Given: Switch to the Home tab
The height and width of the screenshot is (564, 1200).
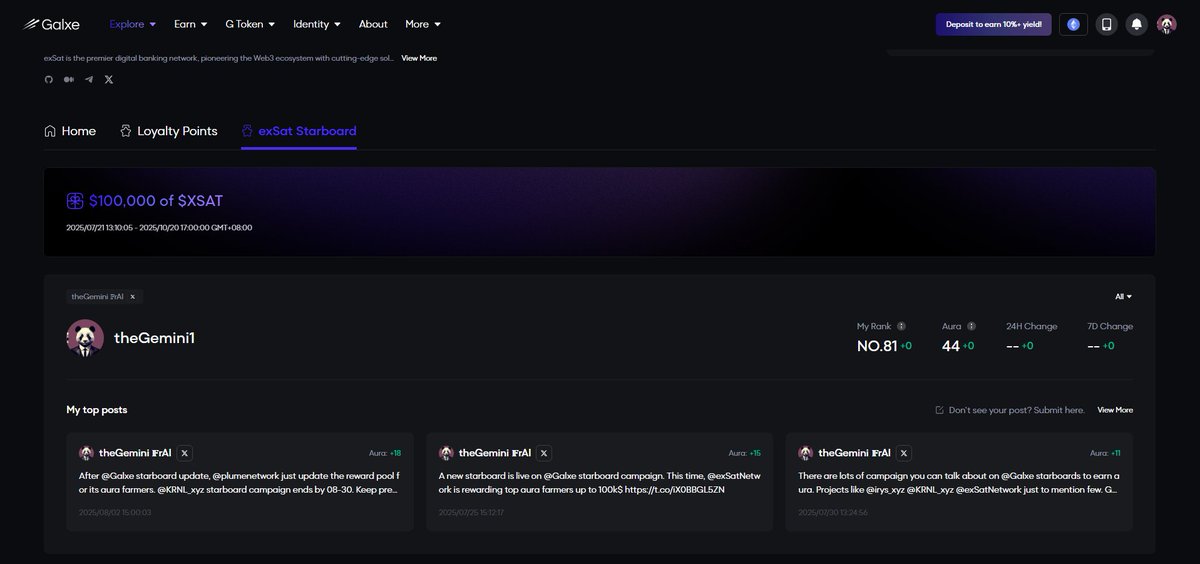Looking at the screenshot, I should click(70, 131).
